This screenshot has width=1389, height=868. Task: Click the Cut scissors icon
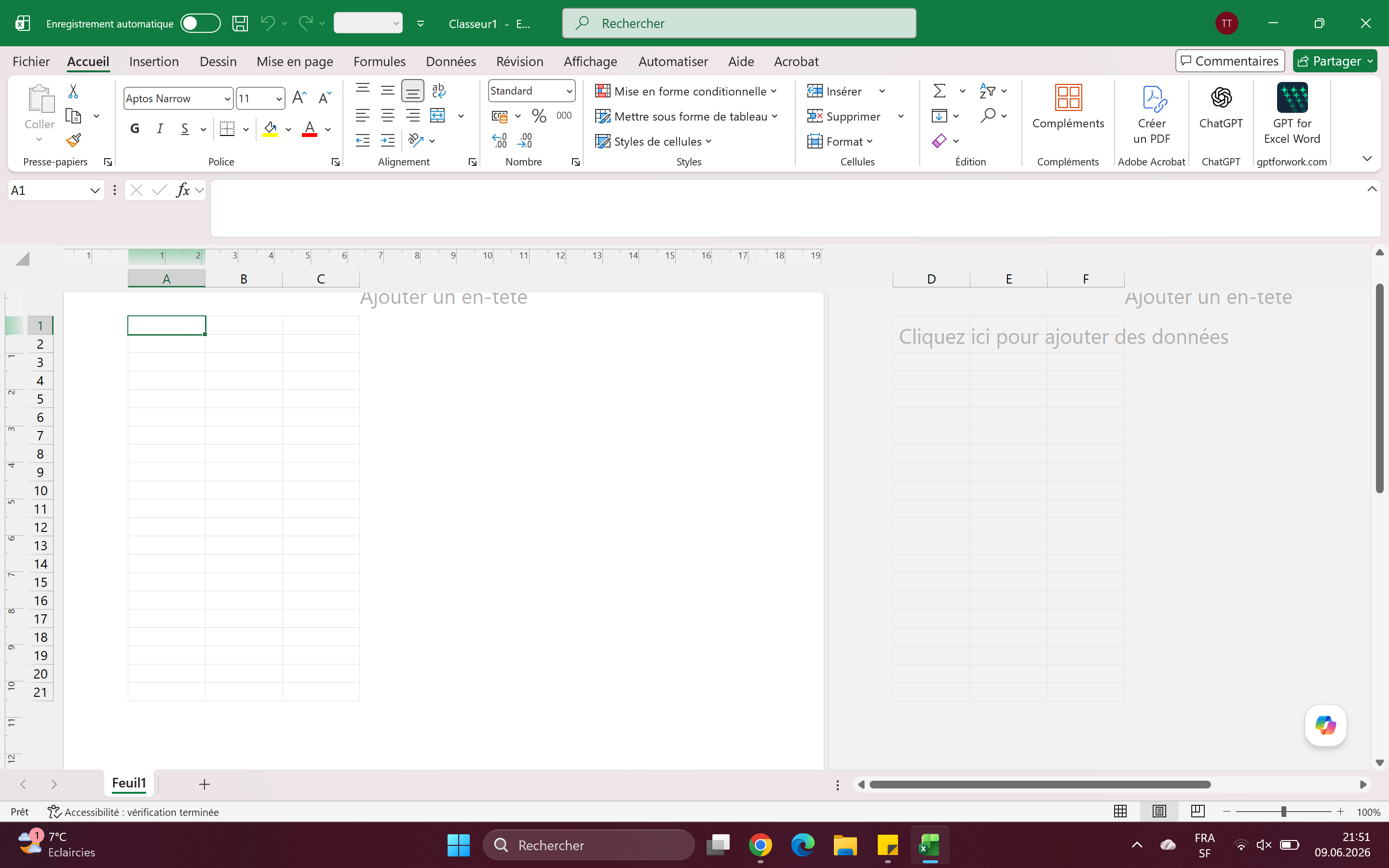pos(73,91)
